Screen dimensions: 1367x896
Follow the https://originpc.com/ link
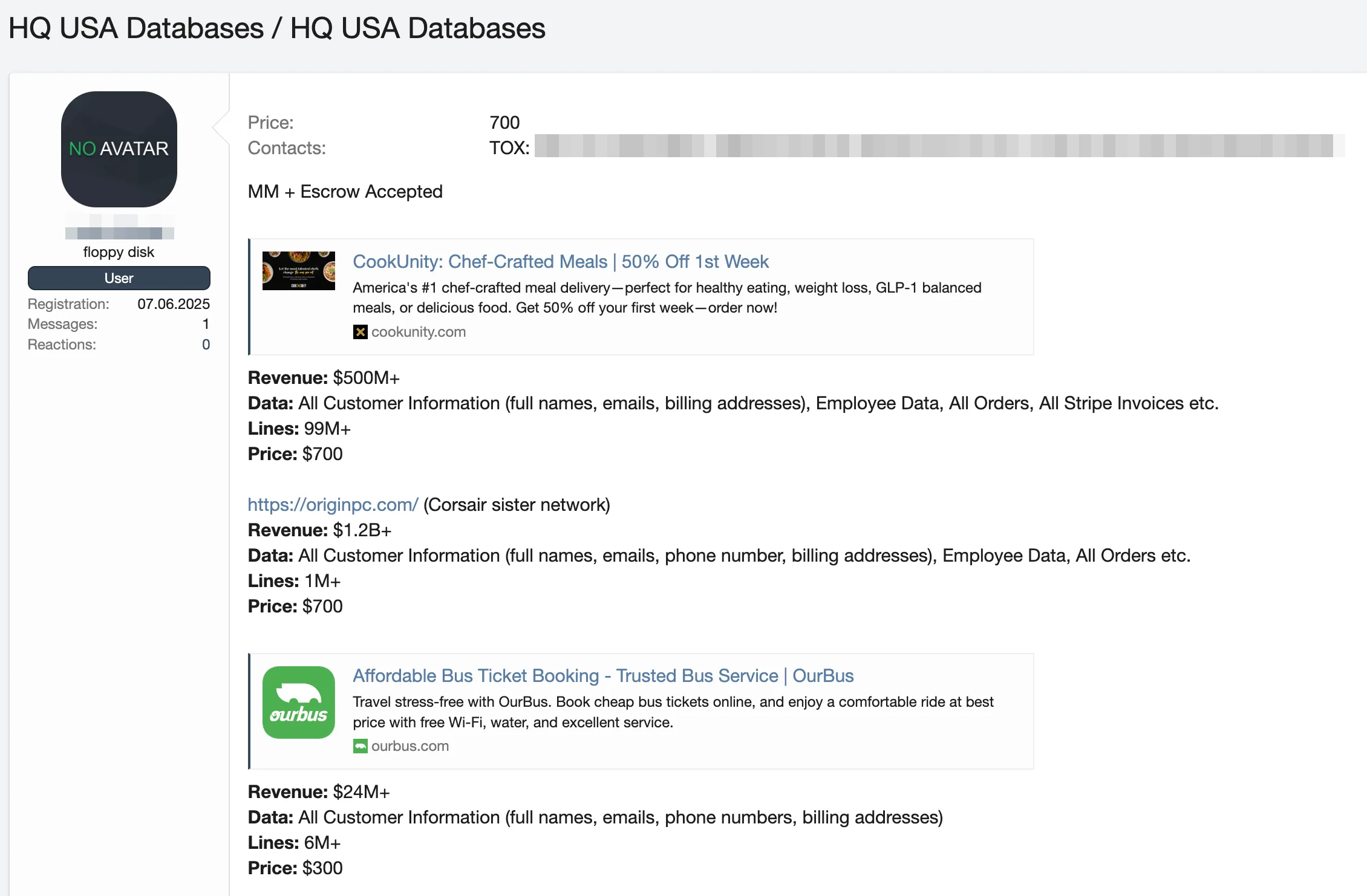[333, 505]
